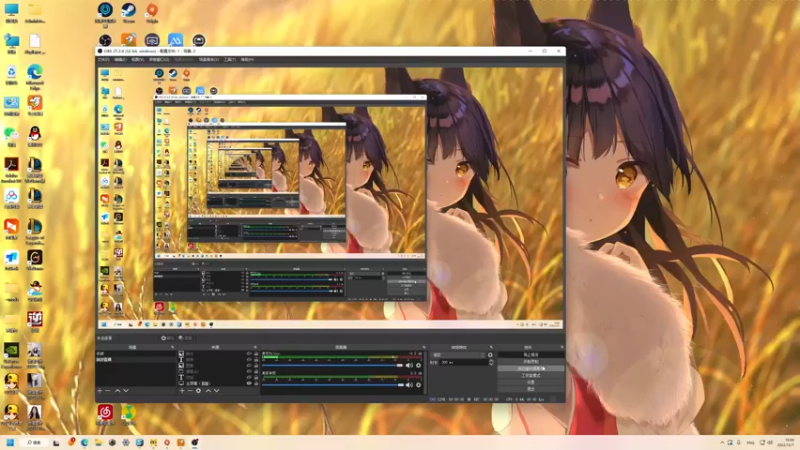Add a new source with the plus icon in Sources panel
This screenshot has width=800, height=450.
point(182,391)
